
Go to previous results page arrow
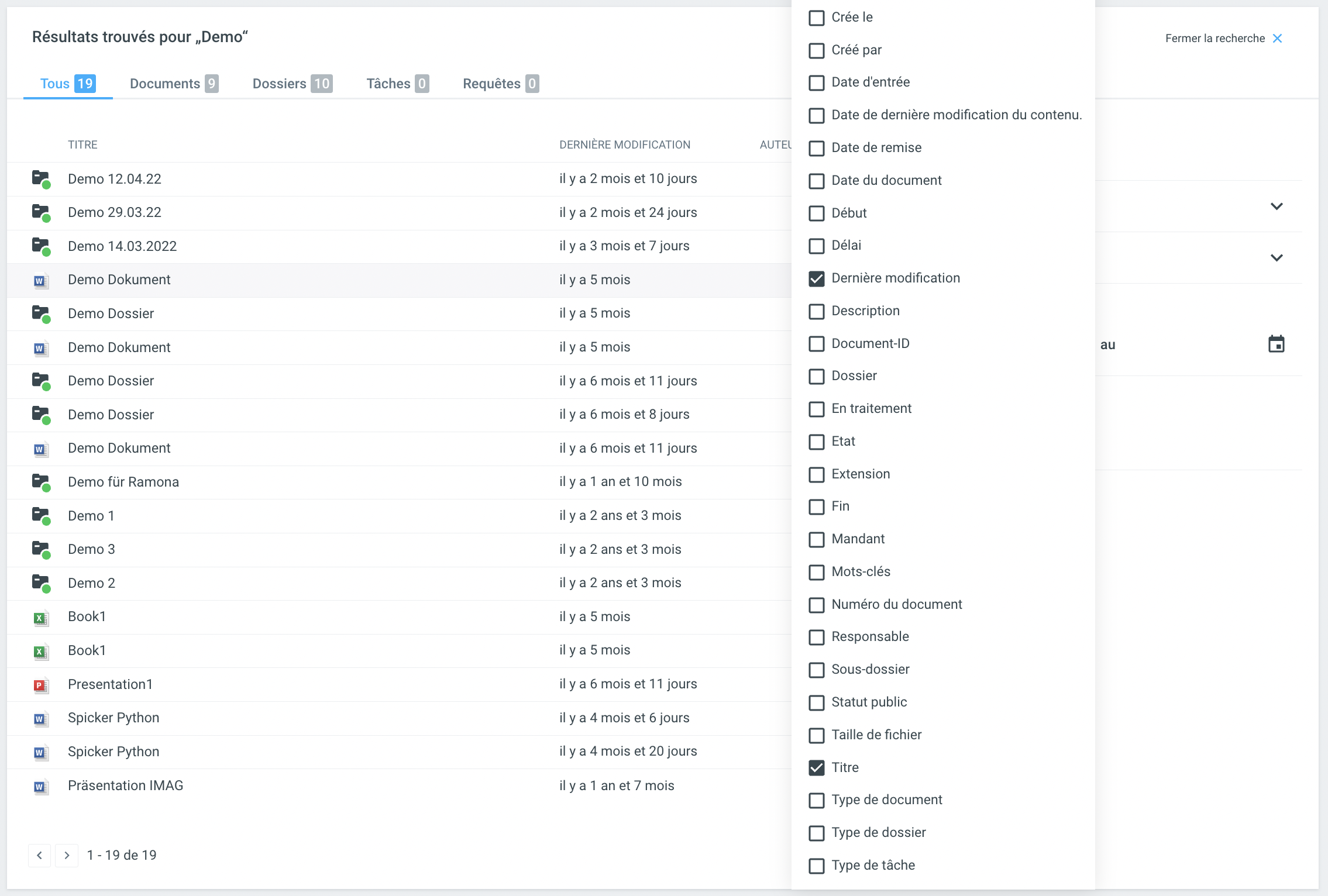pos(39,855)
